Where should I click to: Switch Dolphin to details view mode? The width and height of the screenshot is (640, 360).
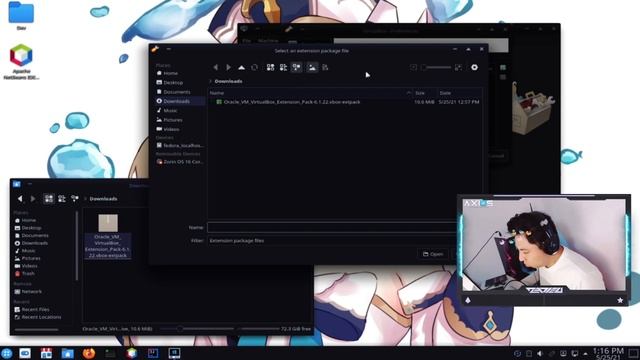point(75,199)
